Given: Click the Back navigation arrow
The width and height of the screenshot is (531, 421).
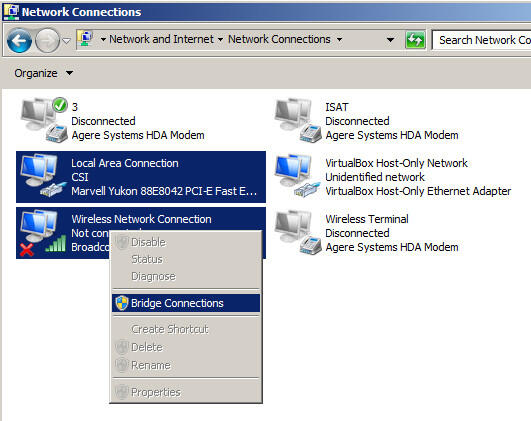Looking at the screenshot, I should click(x=19, y=41).
